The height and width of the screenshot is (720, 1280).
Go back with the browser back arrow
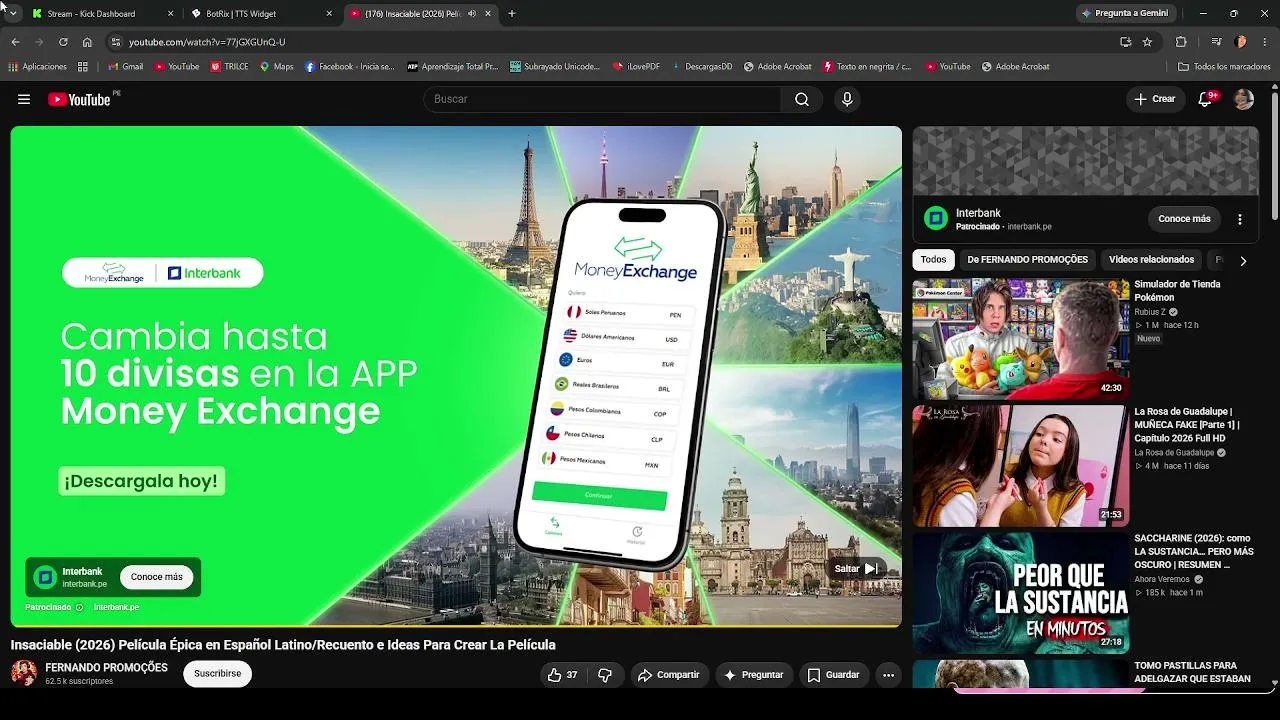coord(15,42)
